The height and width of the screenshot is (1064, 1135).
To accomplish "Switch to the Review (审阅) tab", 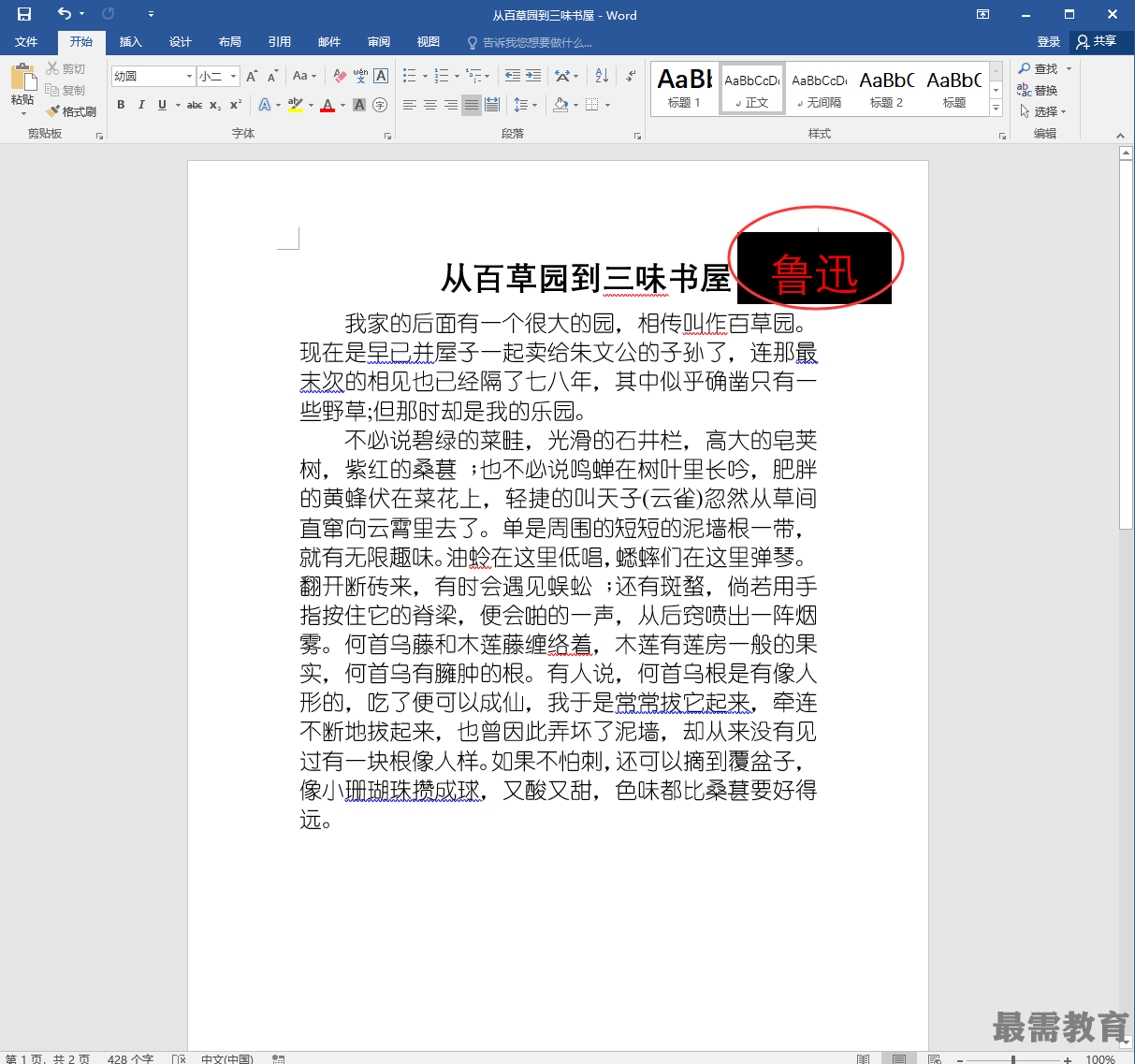I will [379, 41].
